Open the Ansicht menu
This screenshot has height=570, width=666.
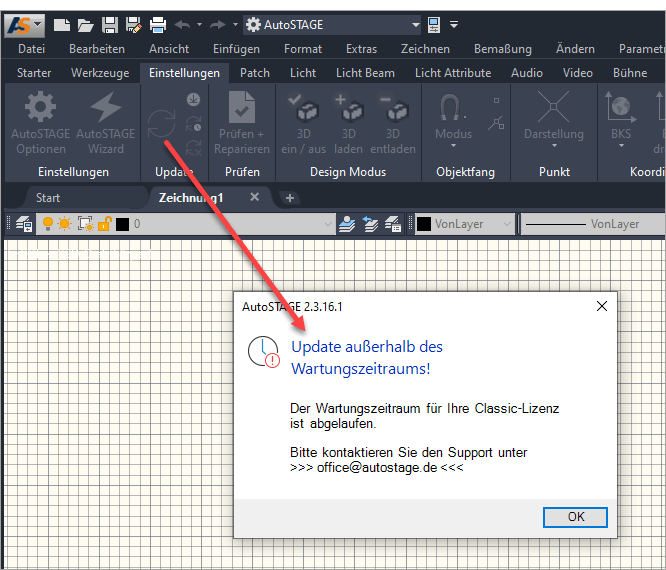[169, 49]
